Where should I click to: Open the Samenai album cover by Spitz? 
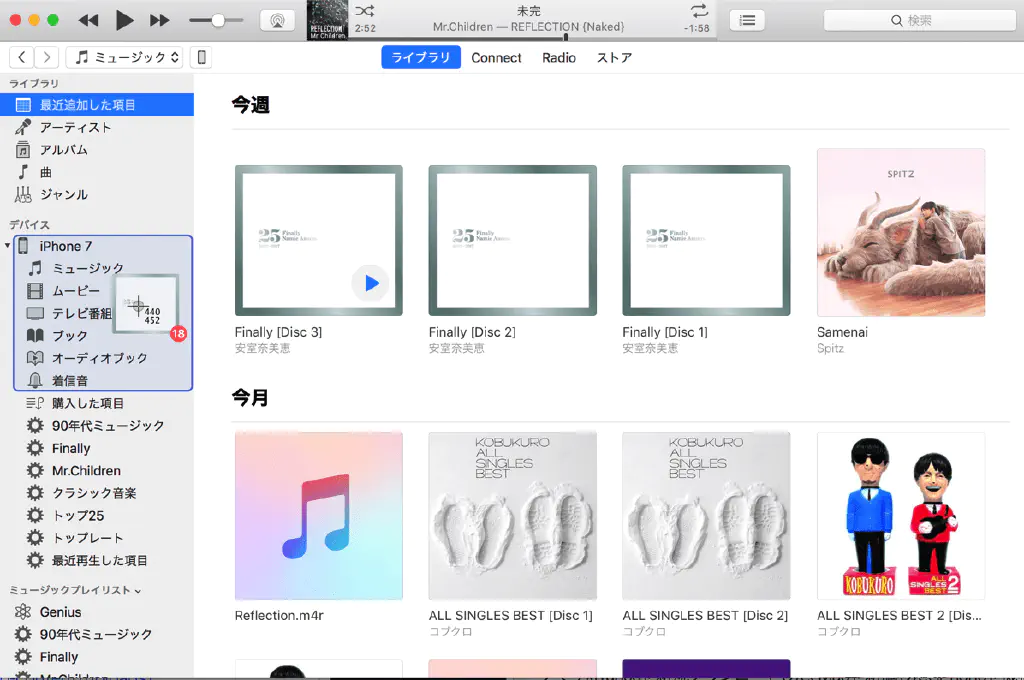(x=901, y=233)
